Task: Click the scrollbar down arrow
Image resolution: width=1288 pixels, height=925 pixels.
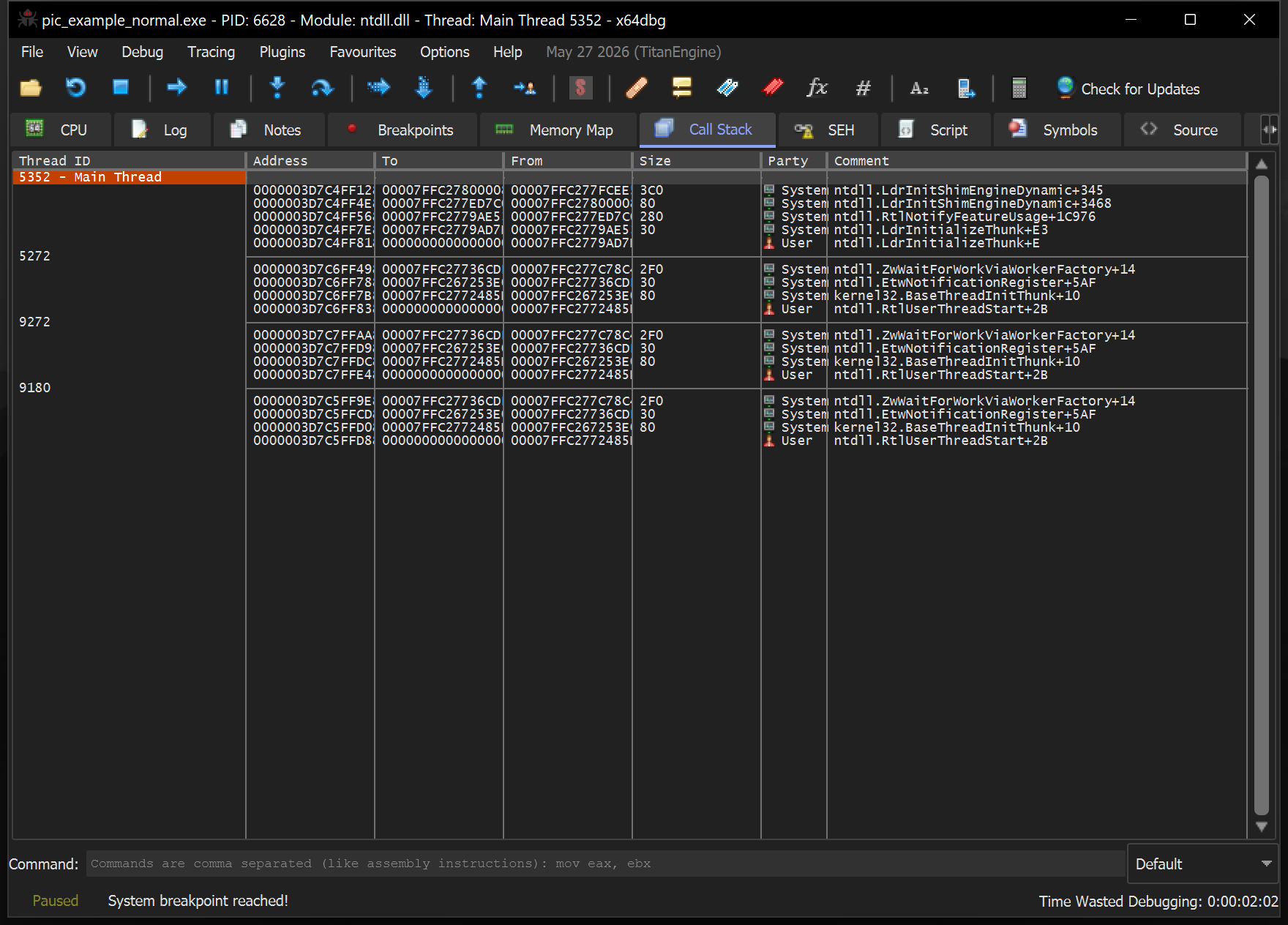Action: tap(1262, 827)
